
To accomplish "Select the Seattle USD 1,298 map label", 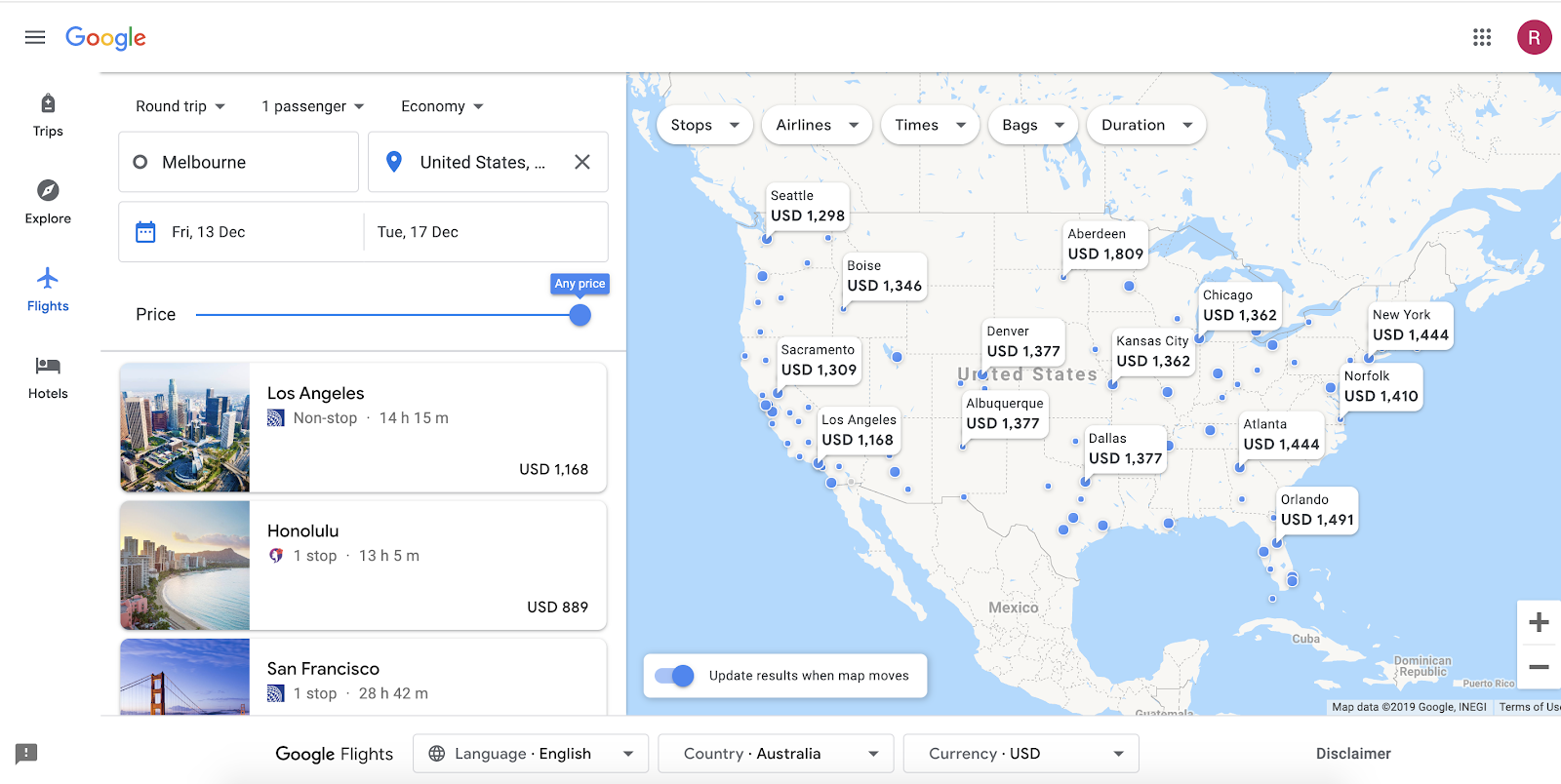I will pos(807,207).
